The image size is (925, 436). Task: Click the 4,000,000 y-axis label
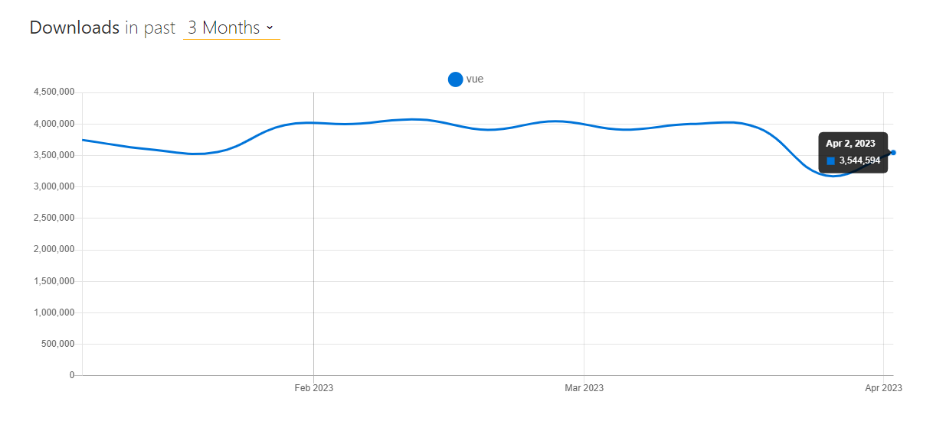point(55,124)
